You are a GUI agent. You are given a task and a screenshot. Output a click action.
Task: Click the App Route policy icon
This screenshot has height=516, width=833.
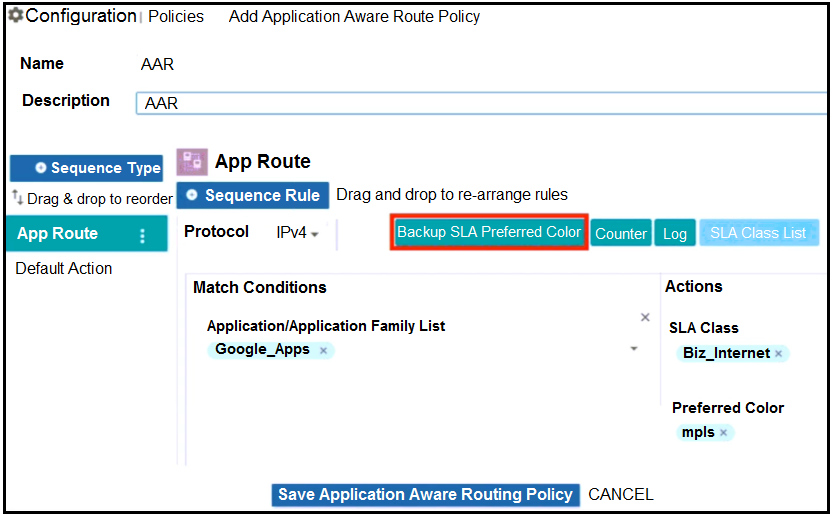pos(192,162)
